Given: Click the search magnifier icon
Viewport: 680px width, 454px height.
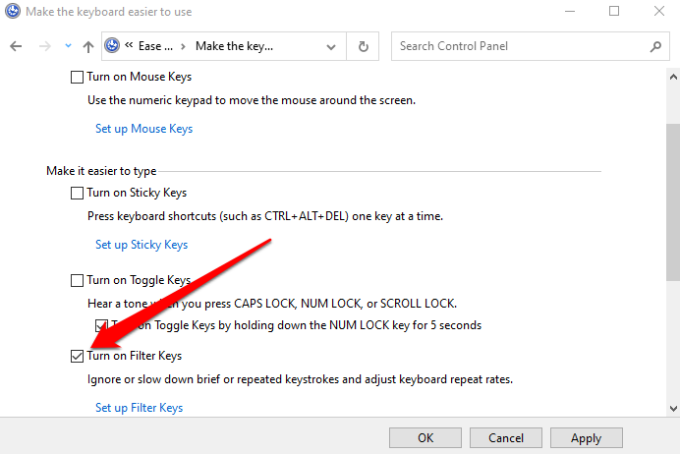Looking at the screenshot, I should [x=656, y=46].
